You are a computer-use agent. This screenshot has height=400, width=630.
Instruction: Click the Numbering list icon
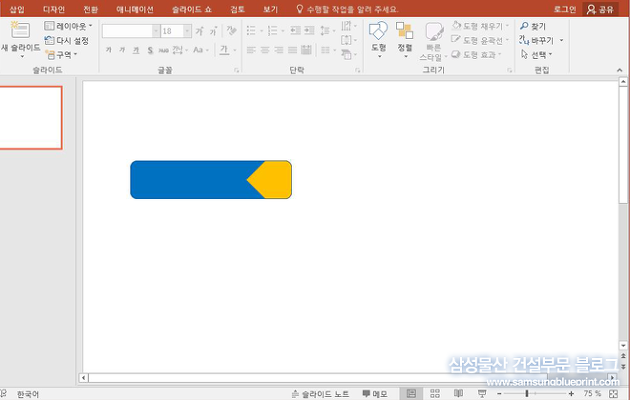(x=272, y=31)
